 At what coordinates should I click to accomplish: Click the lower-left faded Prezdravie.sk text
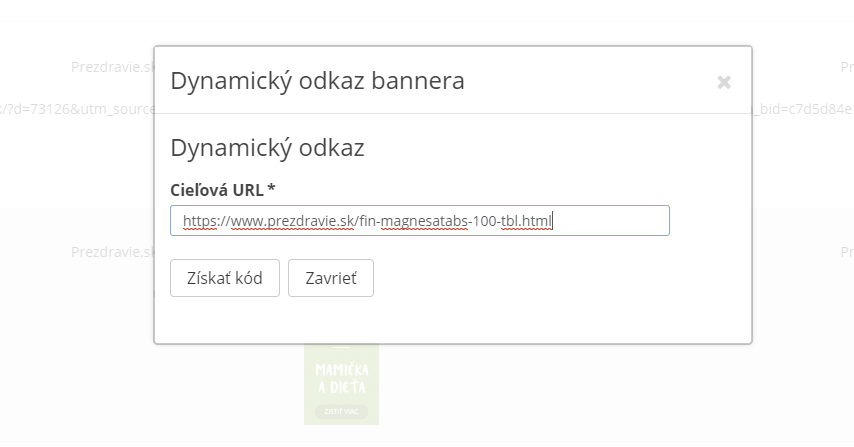coord(112,251)
